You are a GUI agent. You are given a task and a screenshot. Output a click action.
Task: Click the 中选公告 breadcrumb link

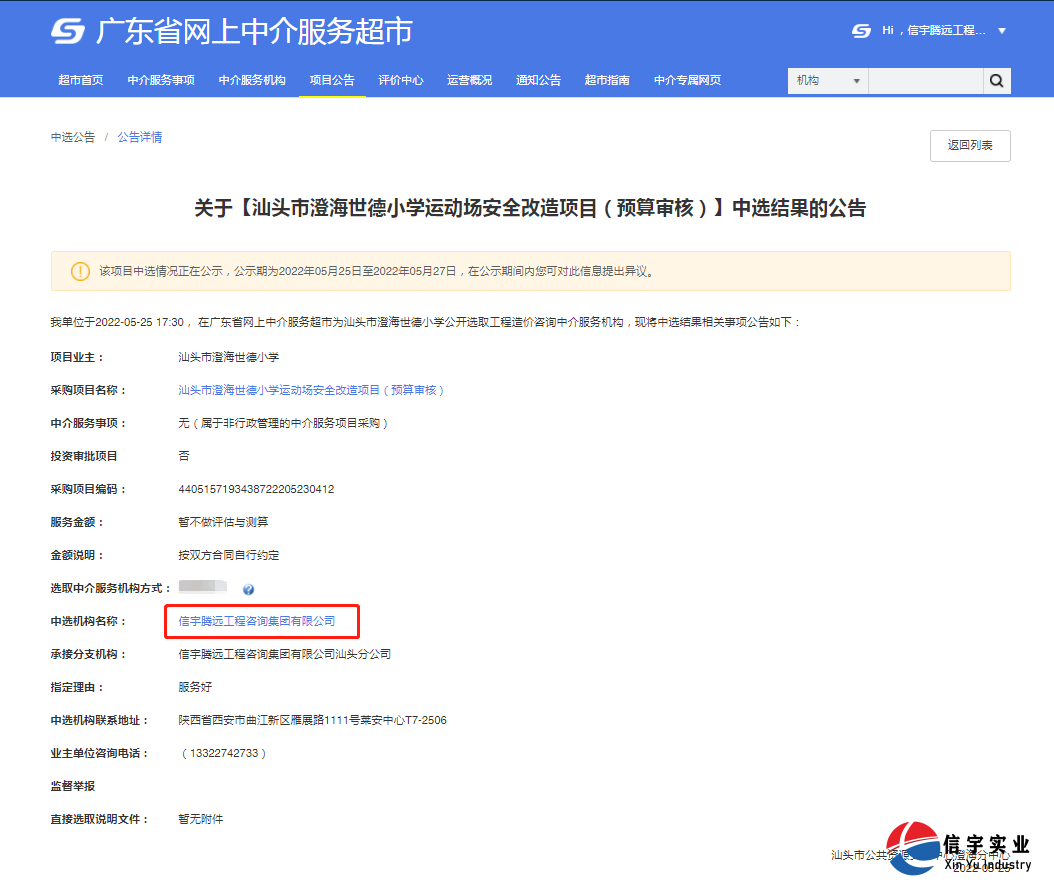tap(72, 137)
